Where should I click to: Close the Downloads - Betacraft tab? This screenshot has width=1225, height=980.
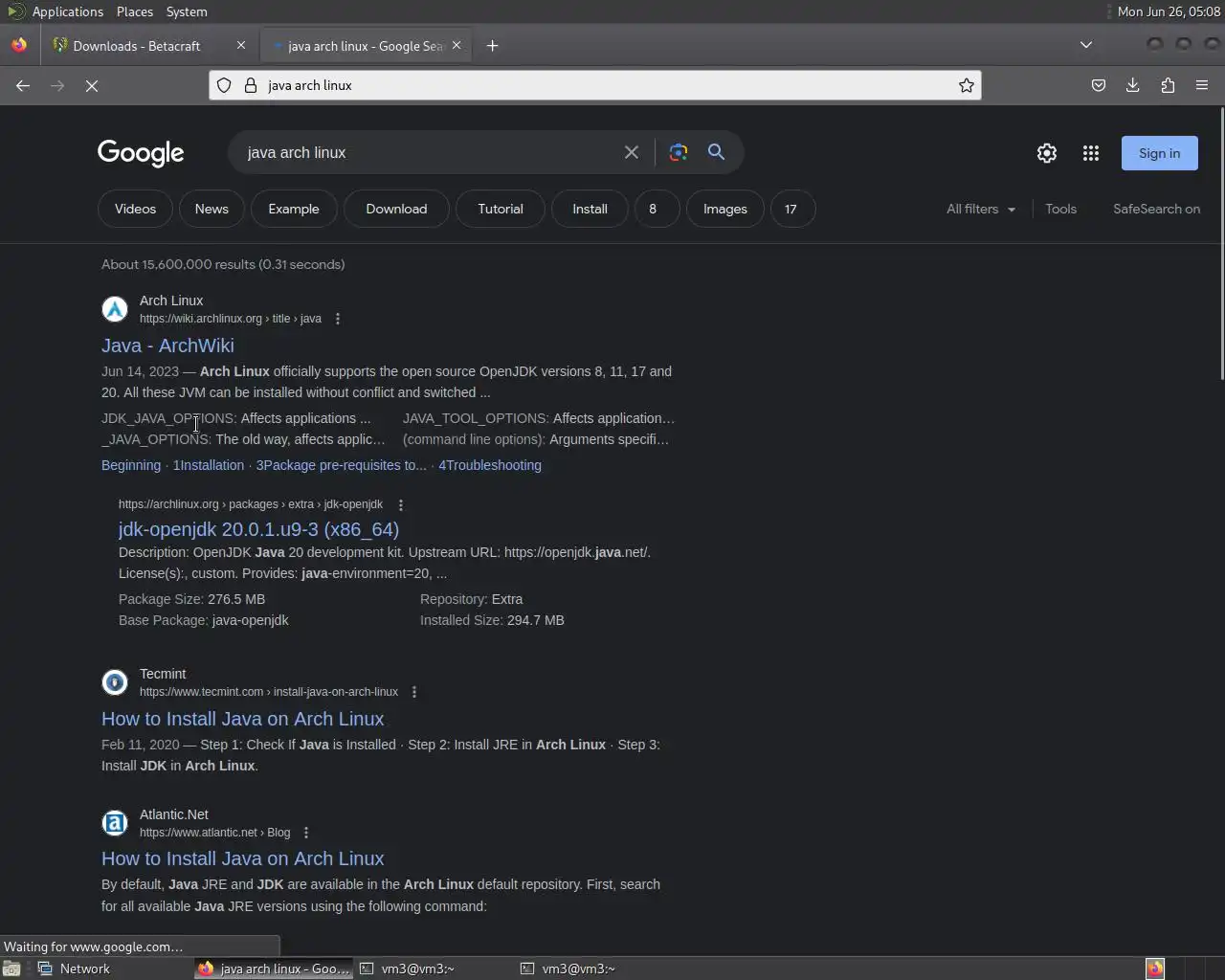[x=241, y=45]
